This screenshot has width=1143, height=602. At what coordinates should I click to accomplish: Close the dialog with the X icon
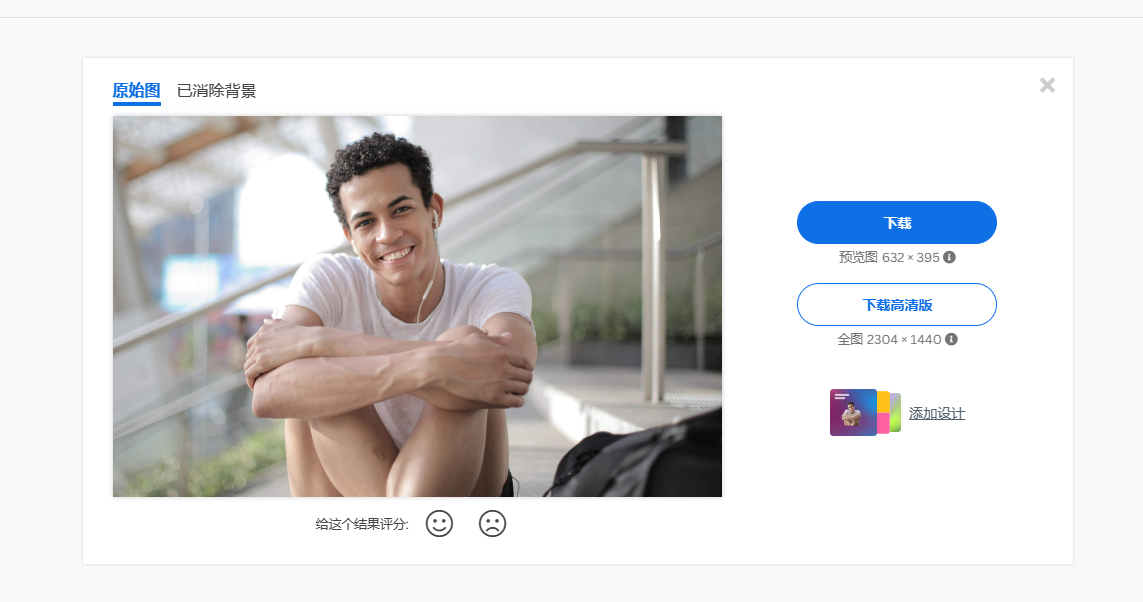[1048, 85]
